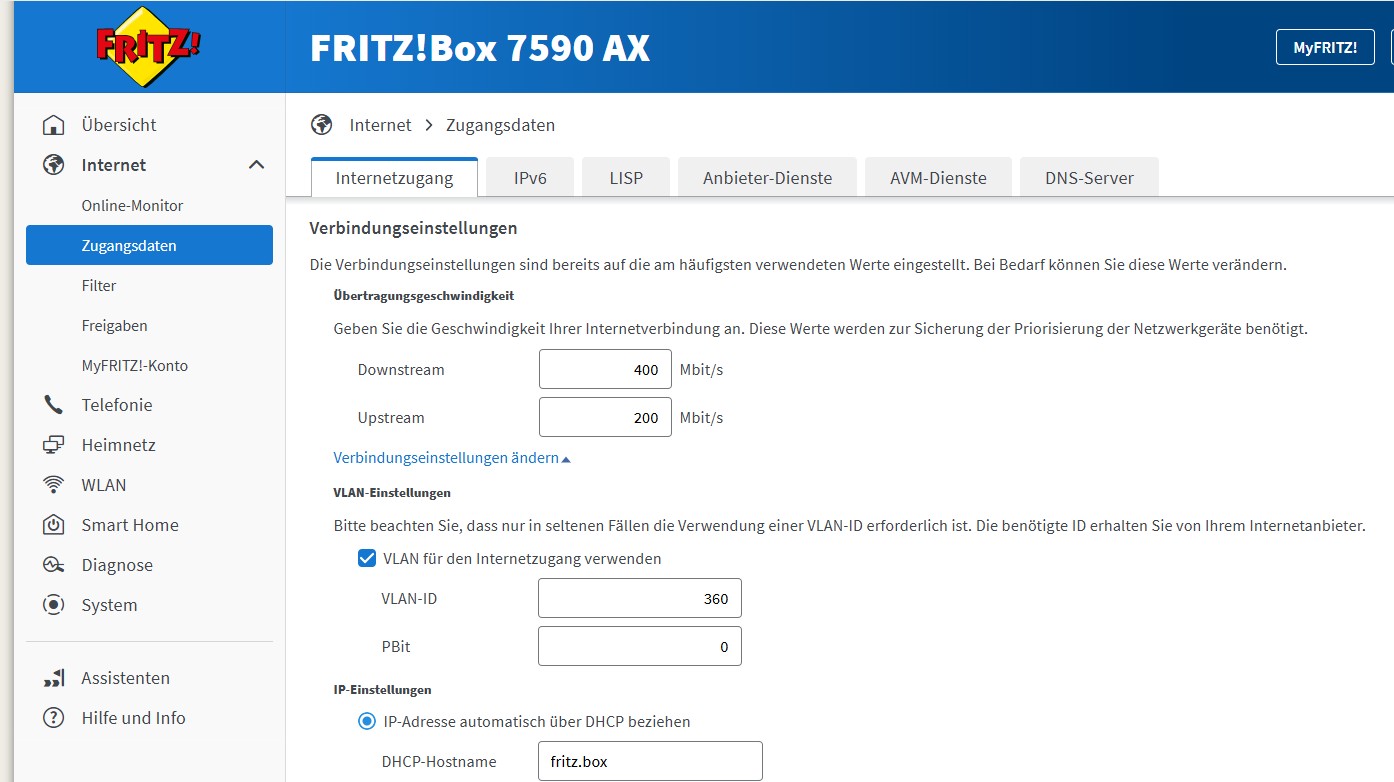Click the Heimnetz network devices icon

[x=53, y=445]
